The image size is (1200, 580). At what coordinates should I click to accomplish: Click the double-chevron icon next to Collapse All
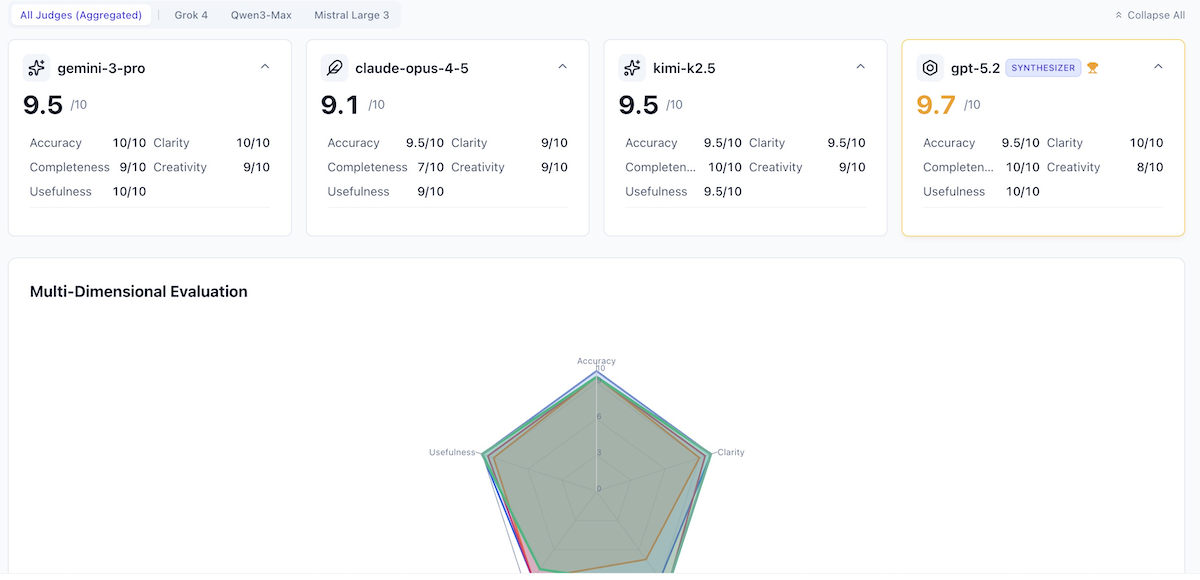click(x=1118, y=16)
